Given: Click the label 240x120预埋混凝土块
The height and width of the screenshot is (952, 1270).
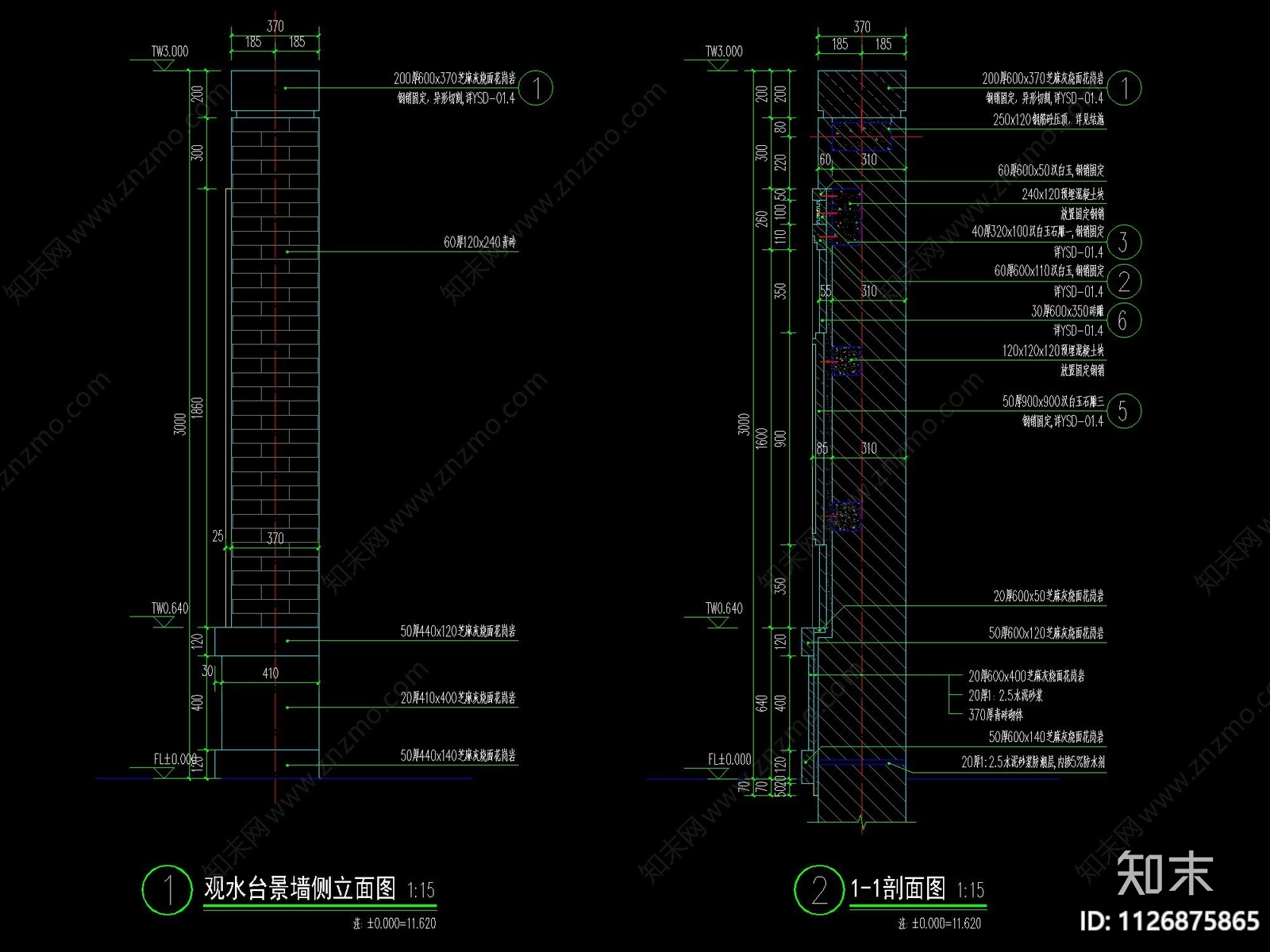Looking at the screenshot, I should 1062,194.
